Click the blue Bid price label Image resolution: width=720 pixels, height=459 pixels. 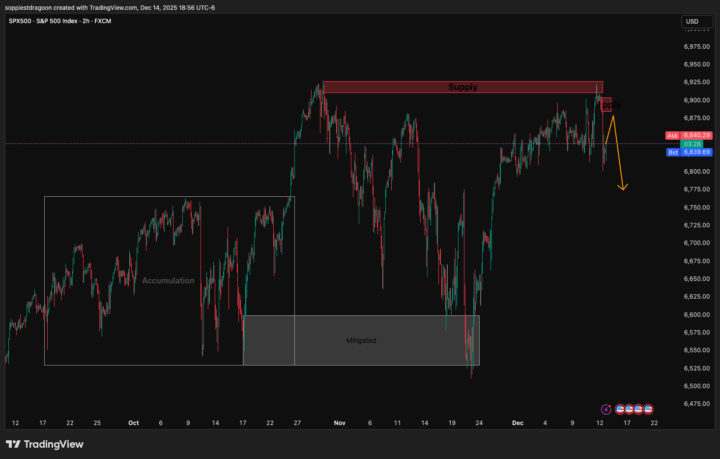[x=689, y=152]
